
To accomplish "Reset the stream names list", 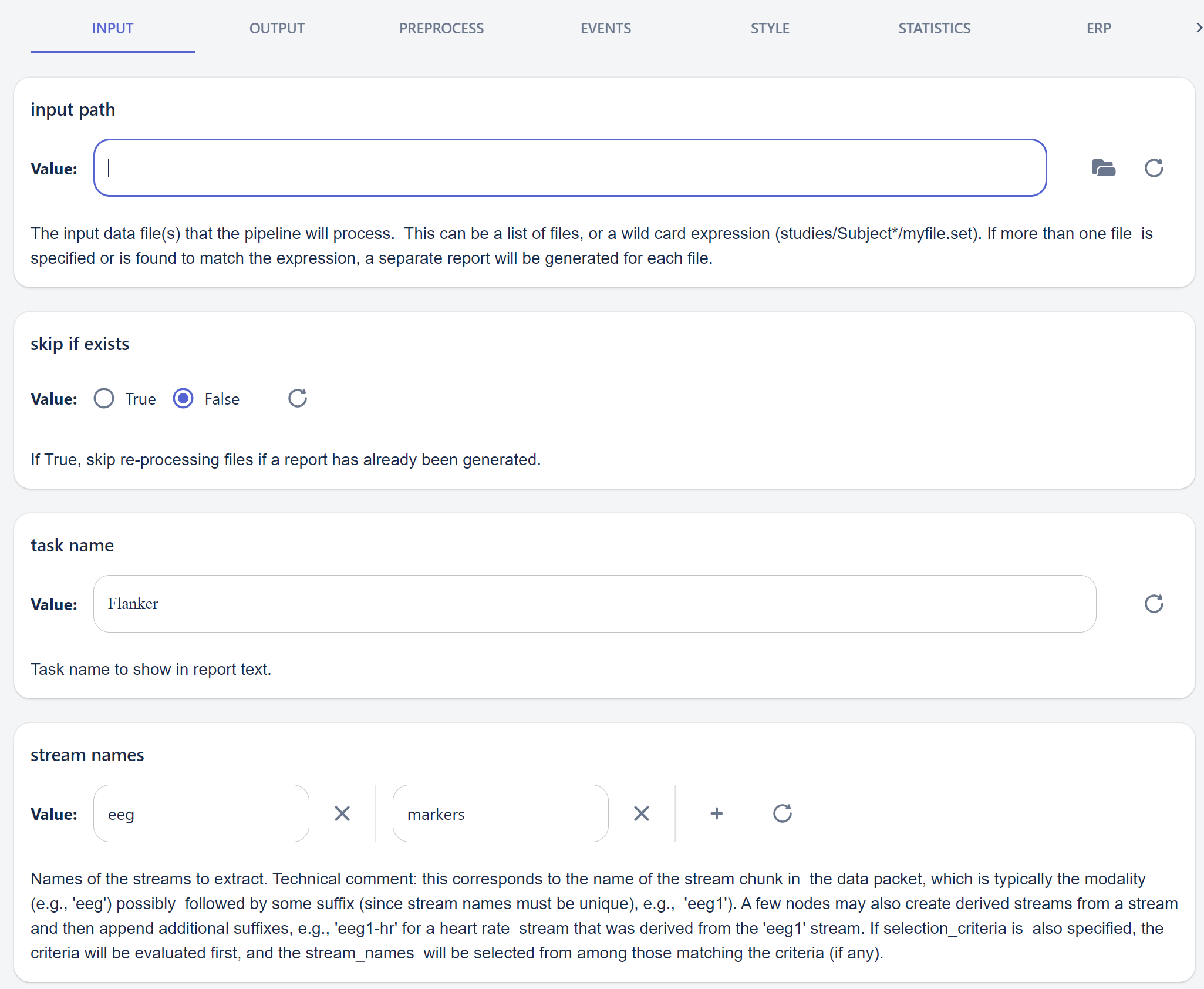I will pyautogui.click(x=783, y=813).
